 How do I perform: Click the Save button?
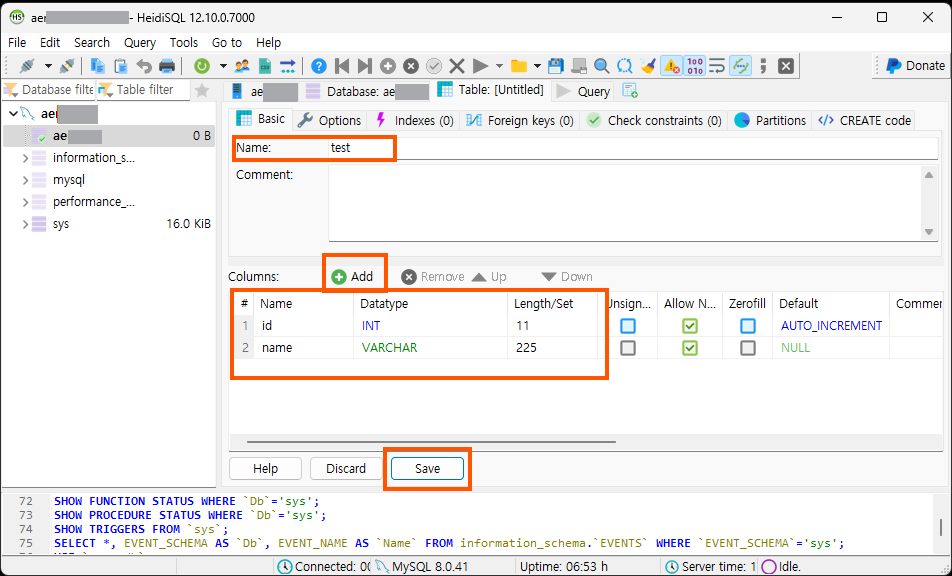point(427,469)
